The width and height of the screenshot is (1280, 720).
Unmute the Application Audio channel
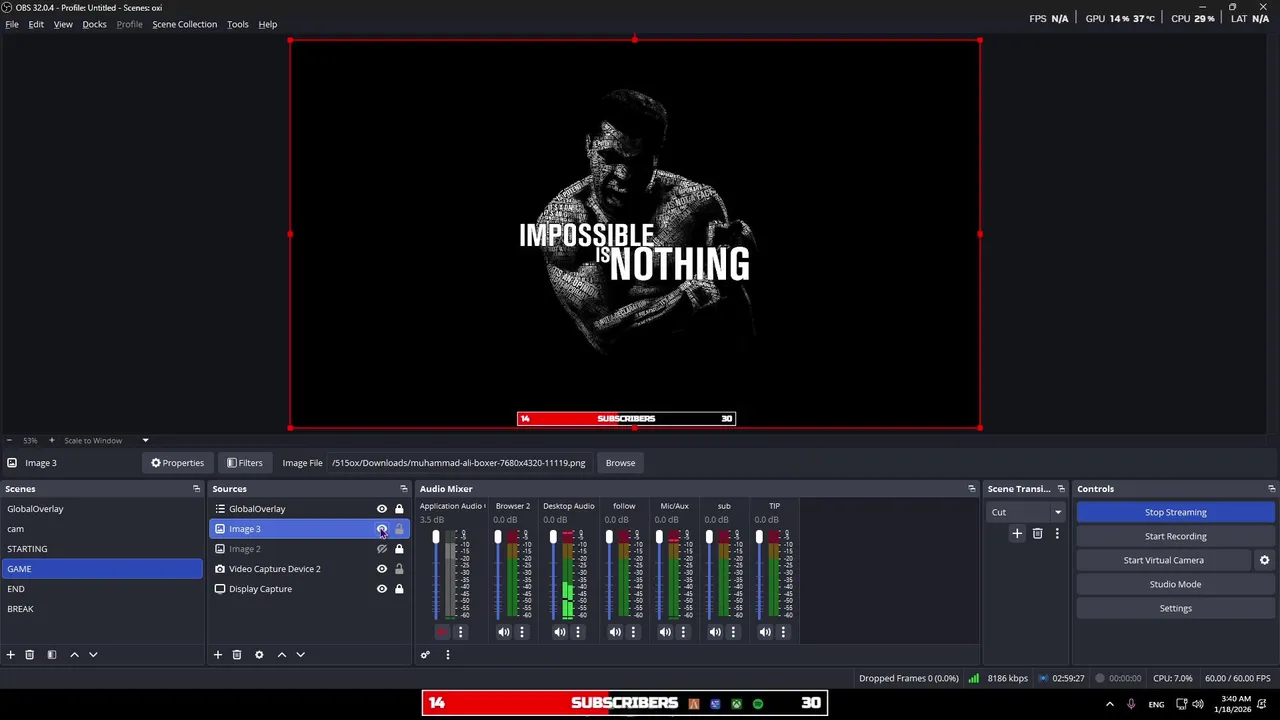[x=442, y=632]
